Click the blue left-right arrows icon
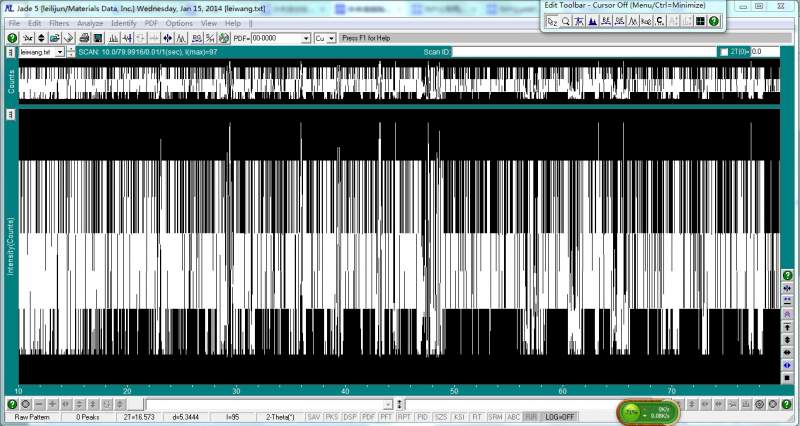This screenshot has height=426, width=800. pyautogui.click(x=167, y=38)
